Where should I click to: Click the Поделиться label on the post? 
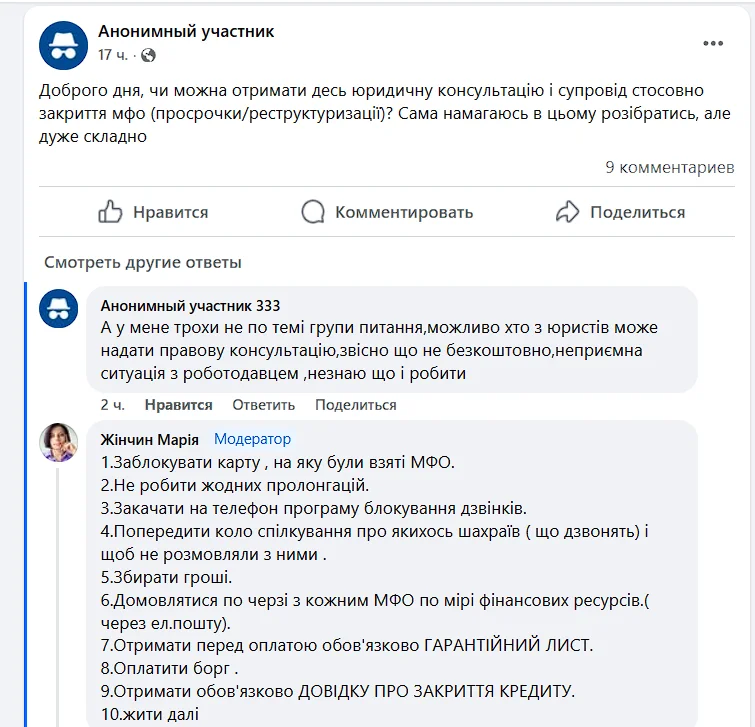(x=637, y=212)
